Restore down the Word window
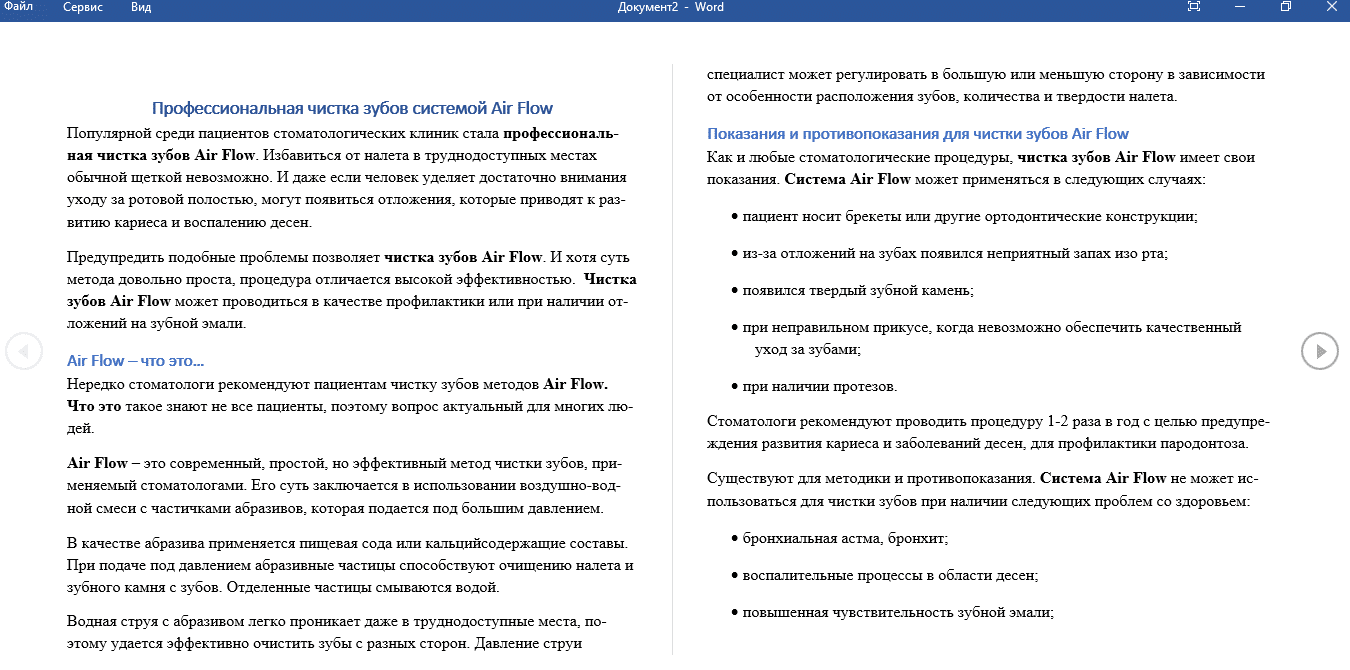1350x670 pixels. [x=1286, y=7]
